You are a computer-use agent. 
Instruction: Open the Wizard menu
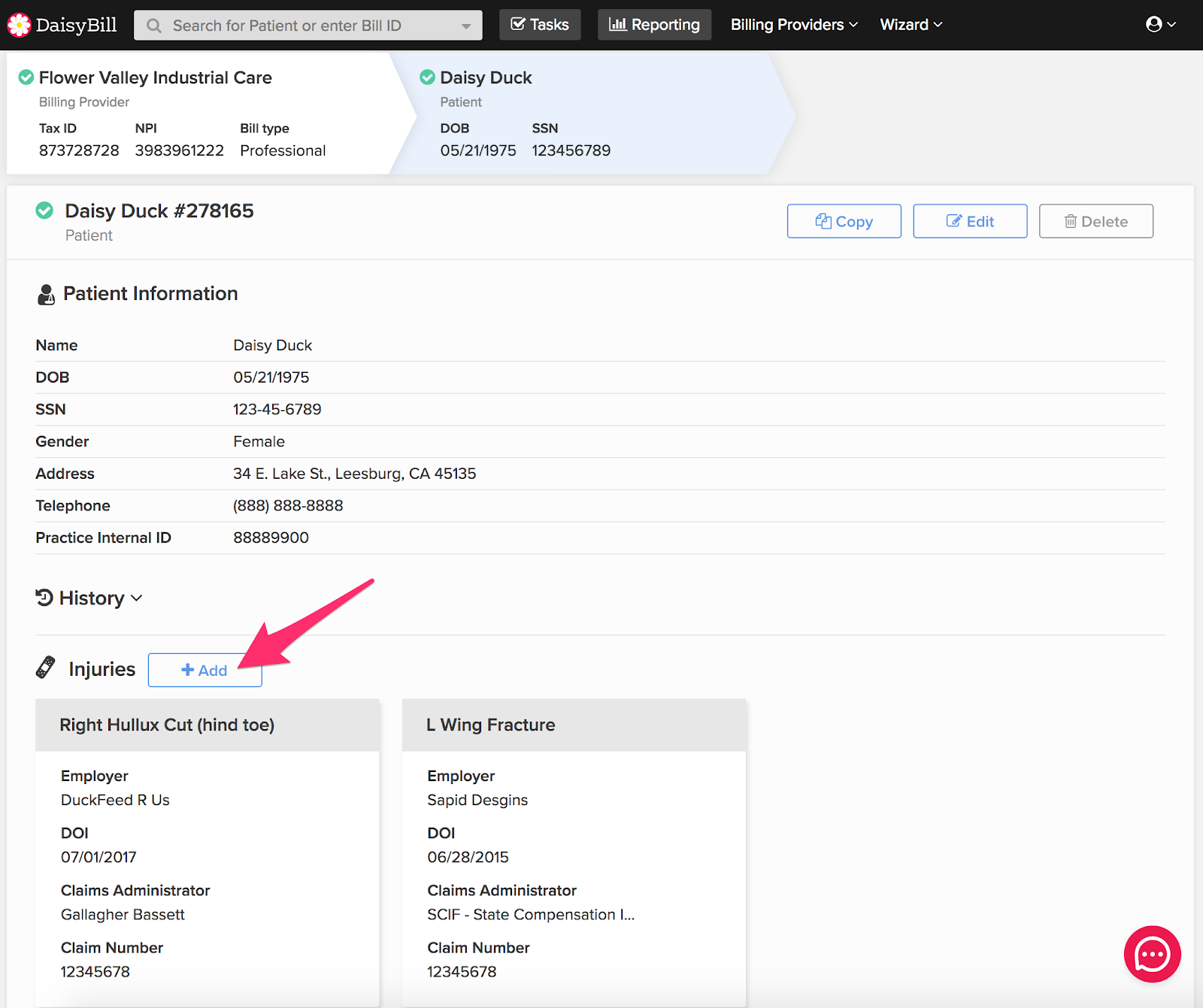[911, 25]
